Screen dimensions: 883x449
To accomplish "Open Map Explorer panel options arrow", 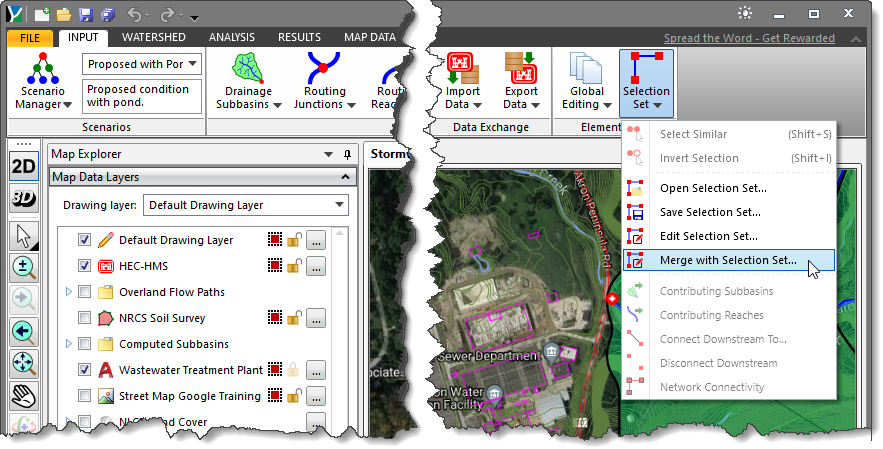I will 329,154.
